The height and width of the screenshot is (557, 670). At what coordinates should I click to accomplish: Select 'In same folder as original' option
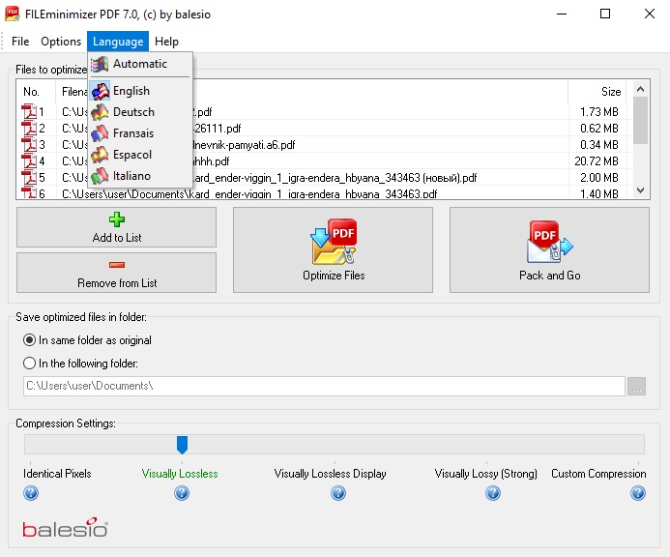[30, 340]
